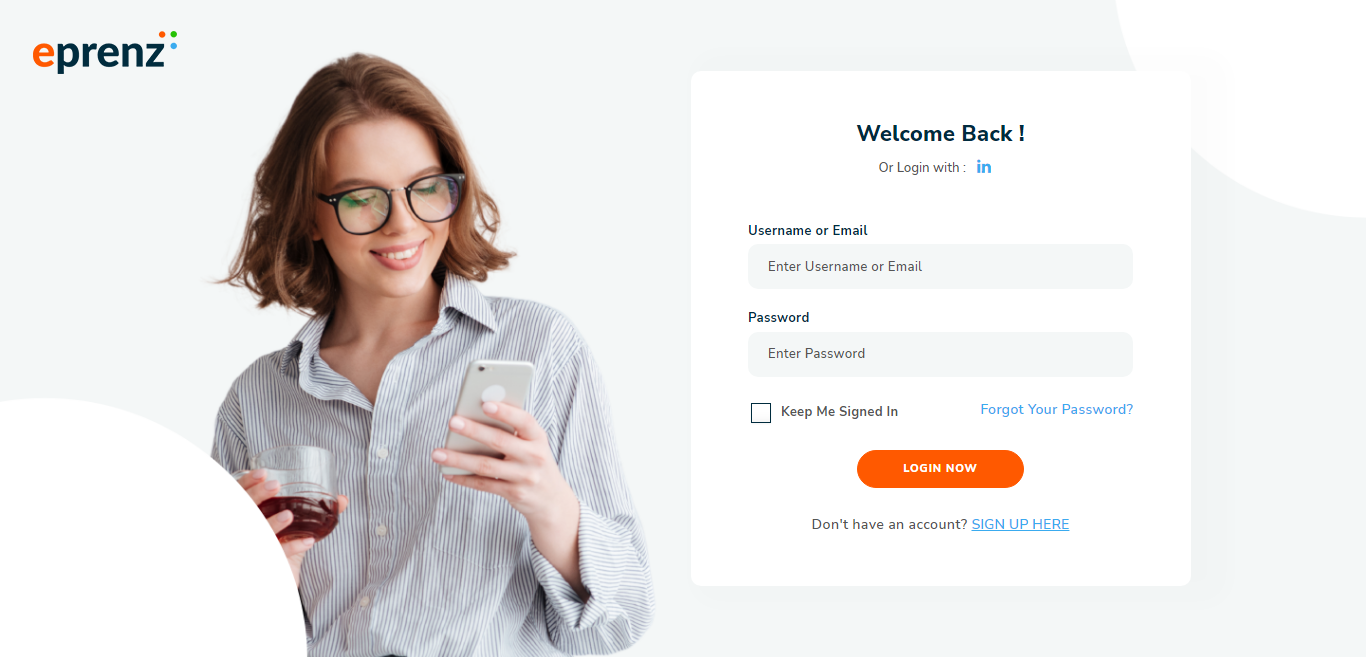The height and width of the screenshot is (657, 1366).
Task: Focus the Enter Username or Email field
Action: 940,267
